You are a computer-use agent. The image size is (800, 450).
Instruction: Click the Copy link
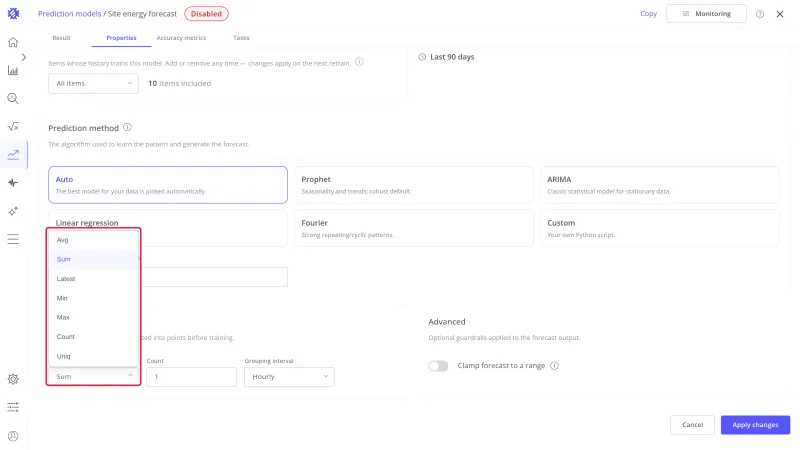click(648, 14)
